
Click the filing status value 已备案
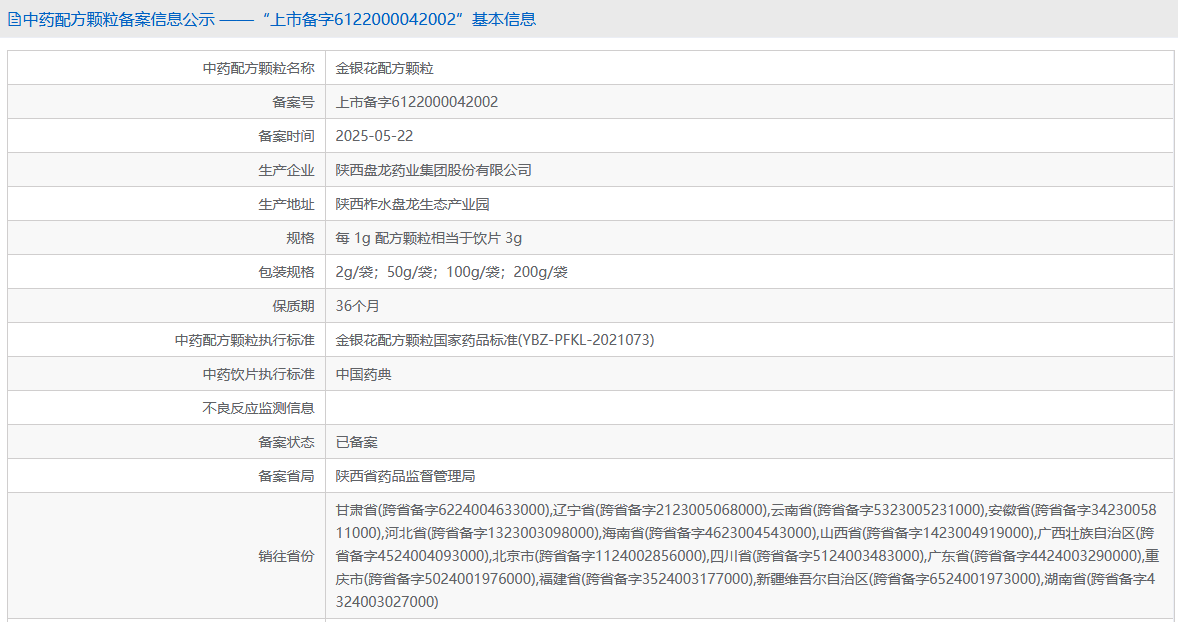pyautogui.click(x=356, y=442)
